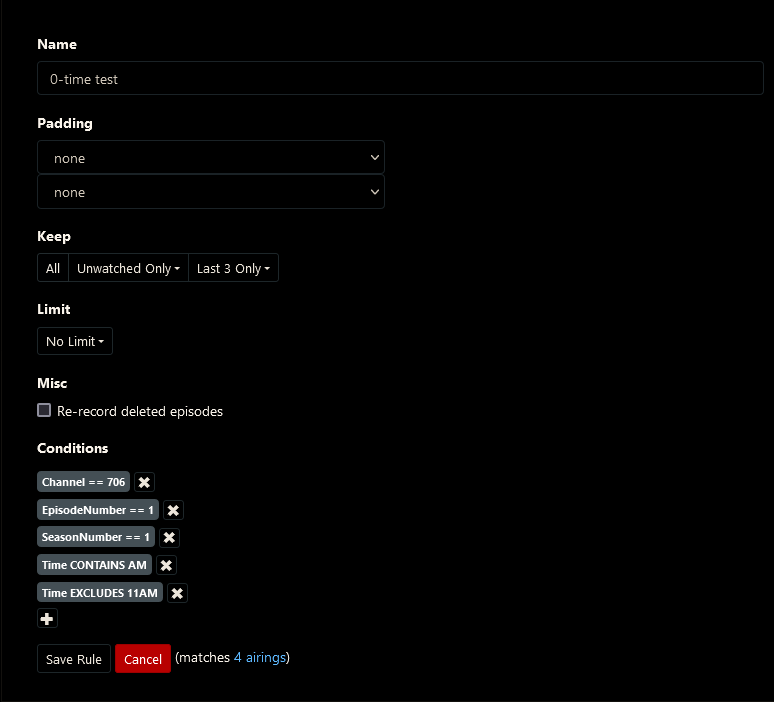Screen dimensions: 774x702
Task: Add a new condition with plus icon
Action: pos(47,619)
